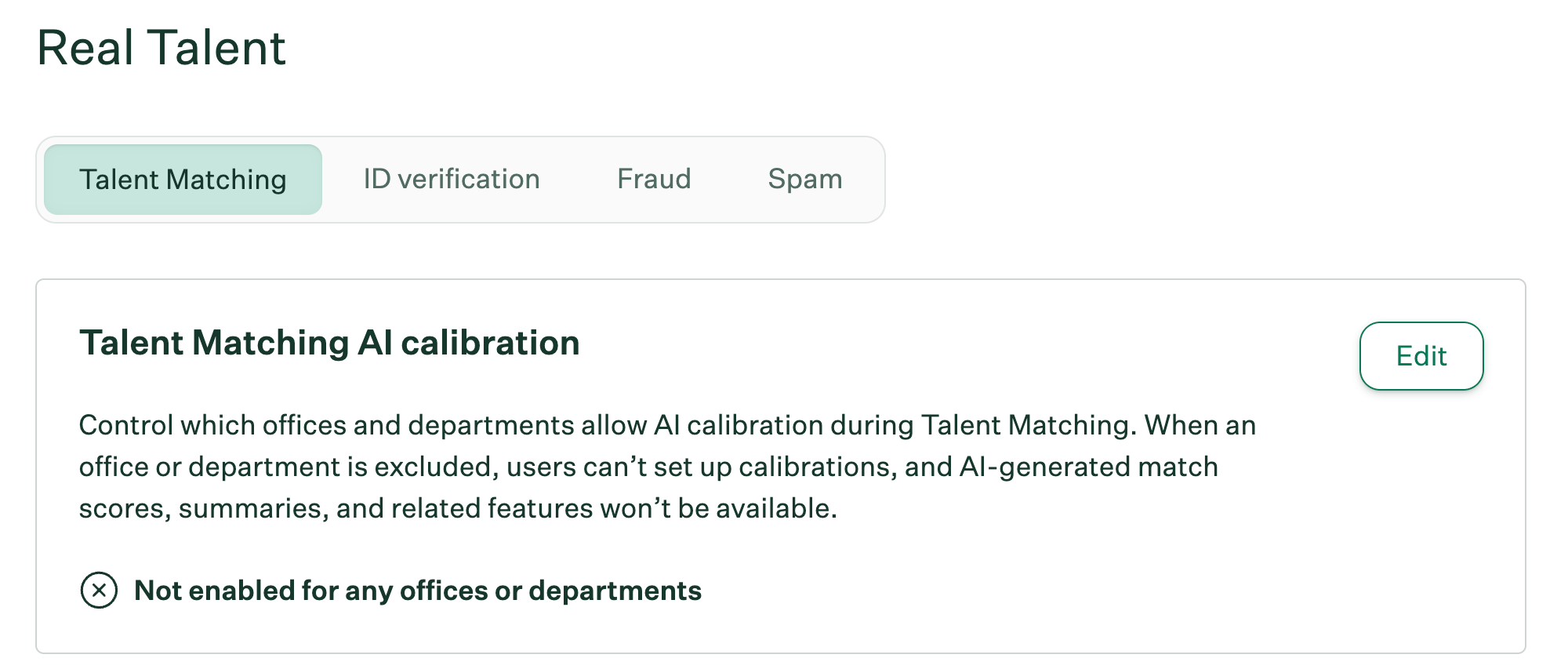Click the Talent Matching AI calibration heading
The image size is (1568, 669).
329,342
